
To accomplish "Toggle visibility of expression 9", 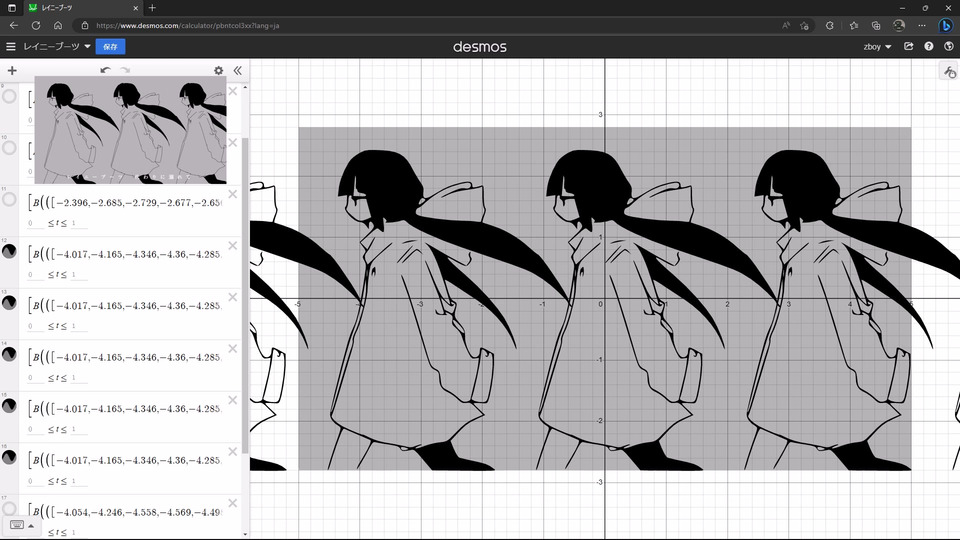I will pos(9,97).
